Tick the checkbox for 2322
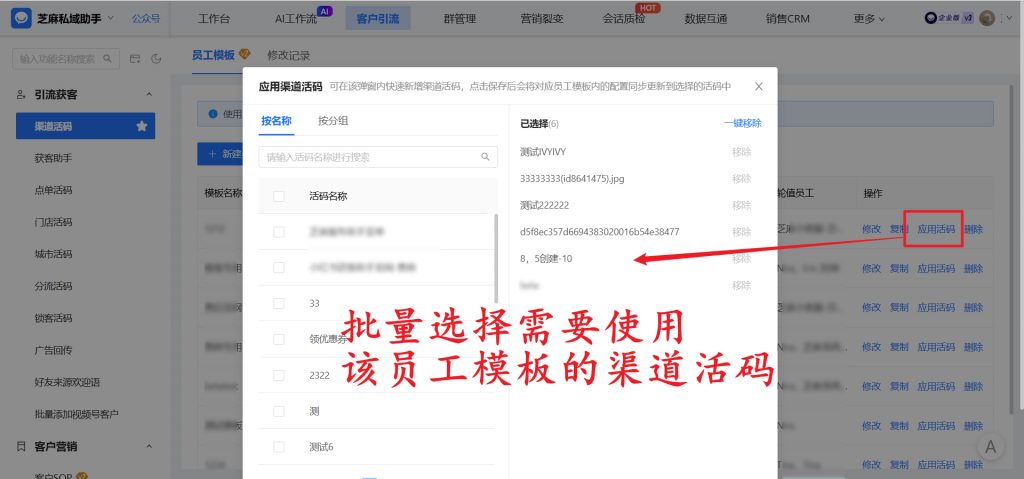This screenshot has width=1024, height=479. (x=279, y=375)
